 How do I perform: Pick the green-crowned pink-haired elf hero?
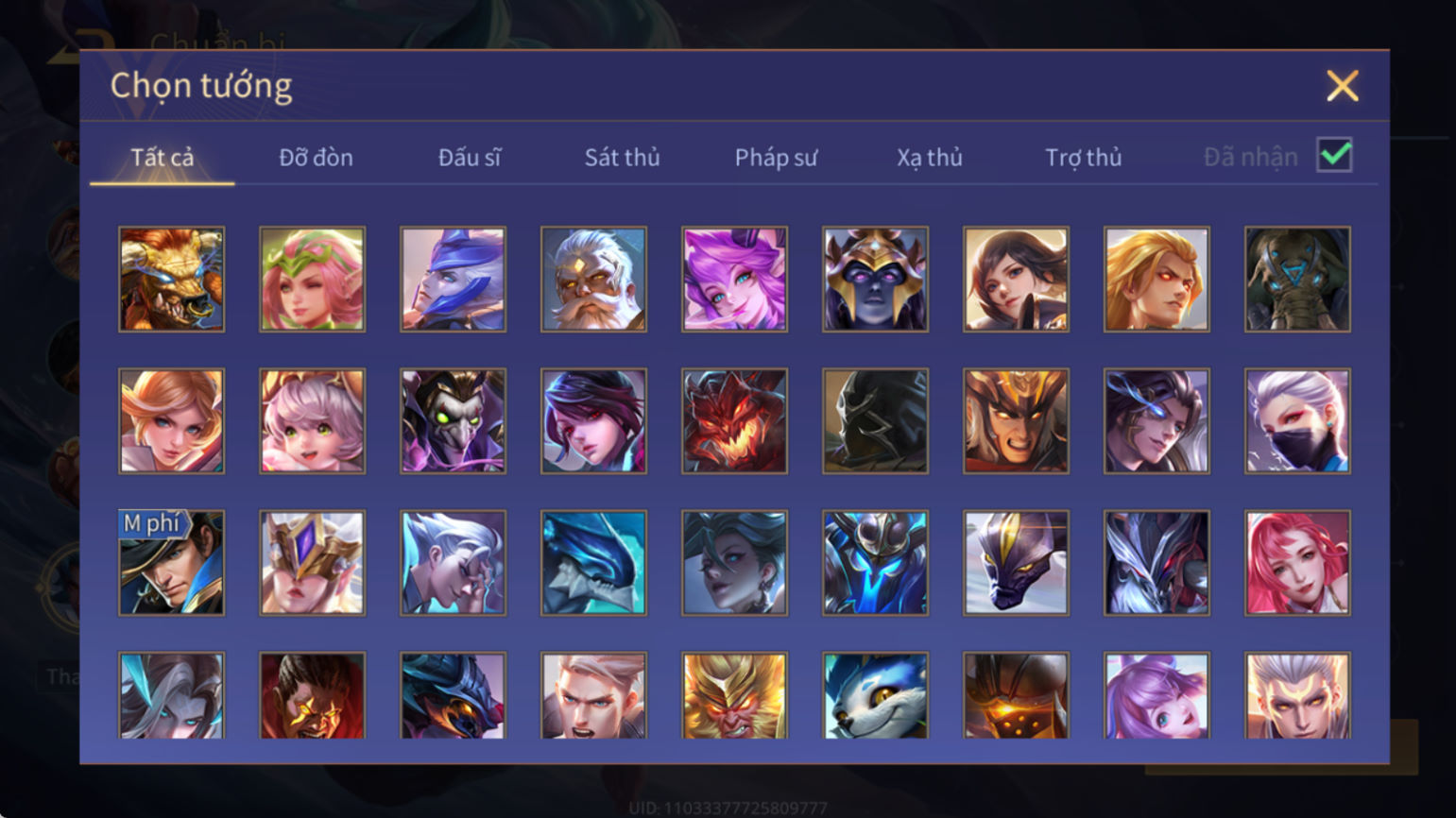(x=312, y=279)
